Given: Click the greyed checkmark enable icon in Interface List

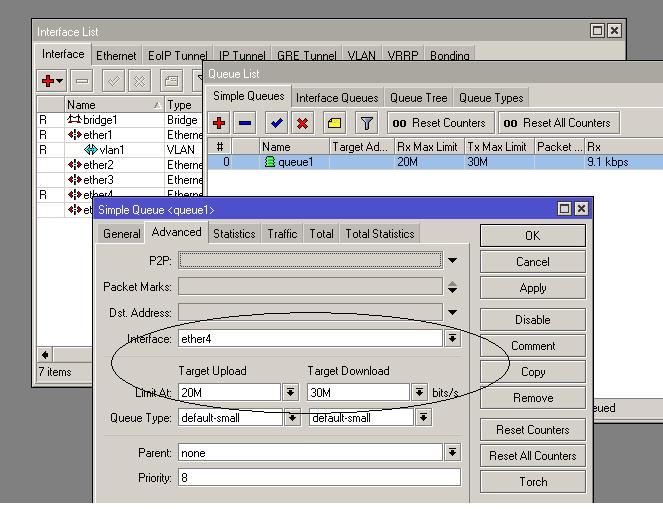Looking at the screenshot, I should 113,80.
